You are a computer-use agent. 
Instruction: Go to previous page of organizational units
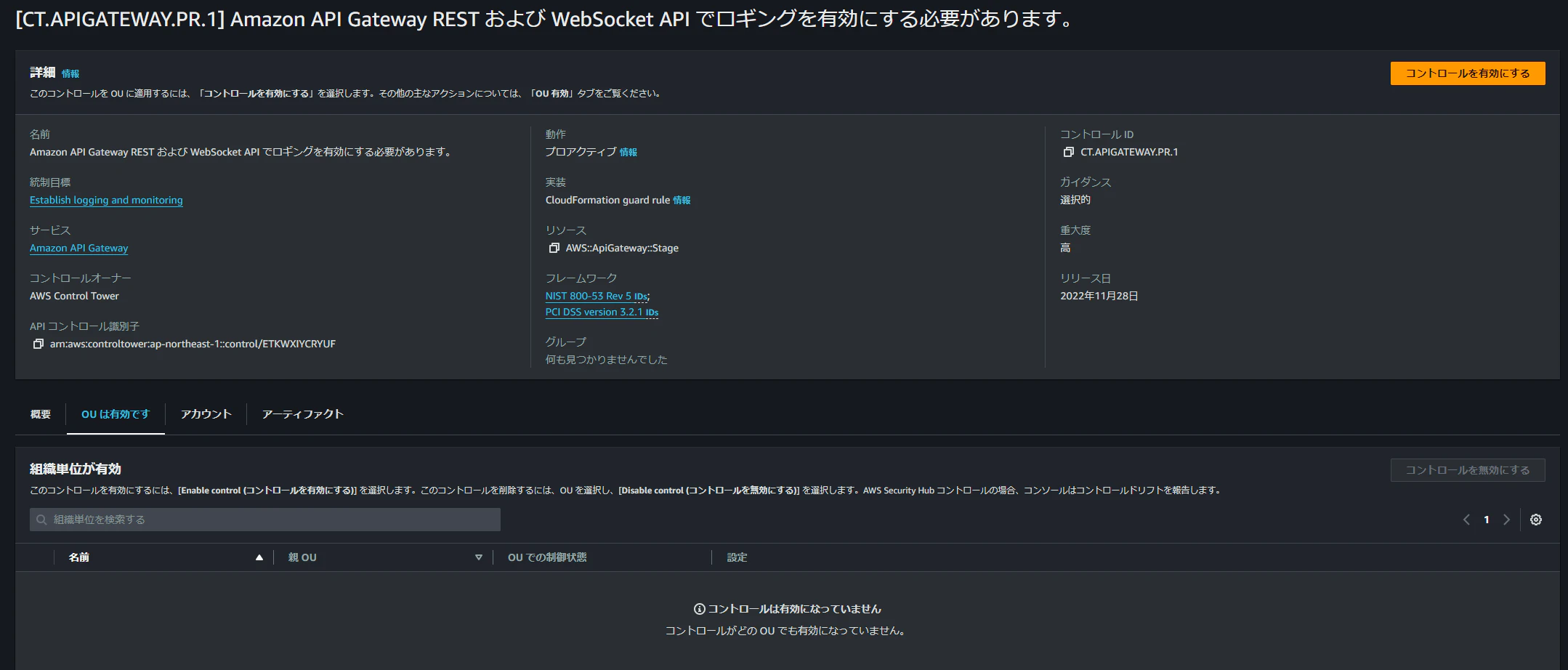pyautogui.click(x=1466, y=520)
